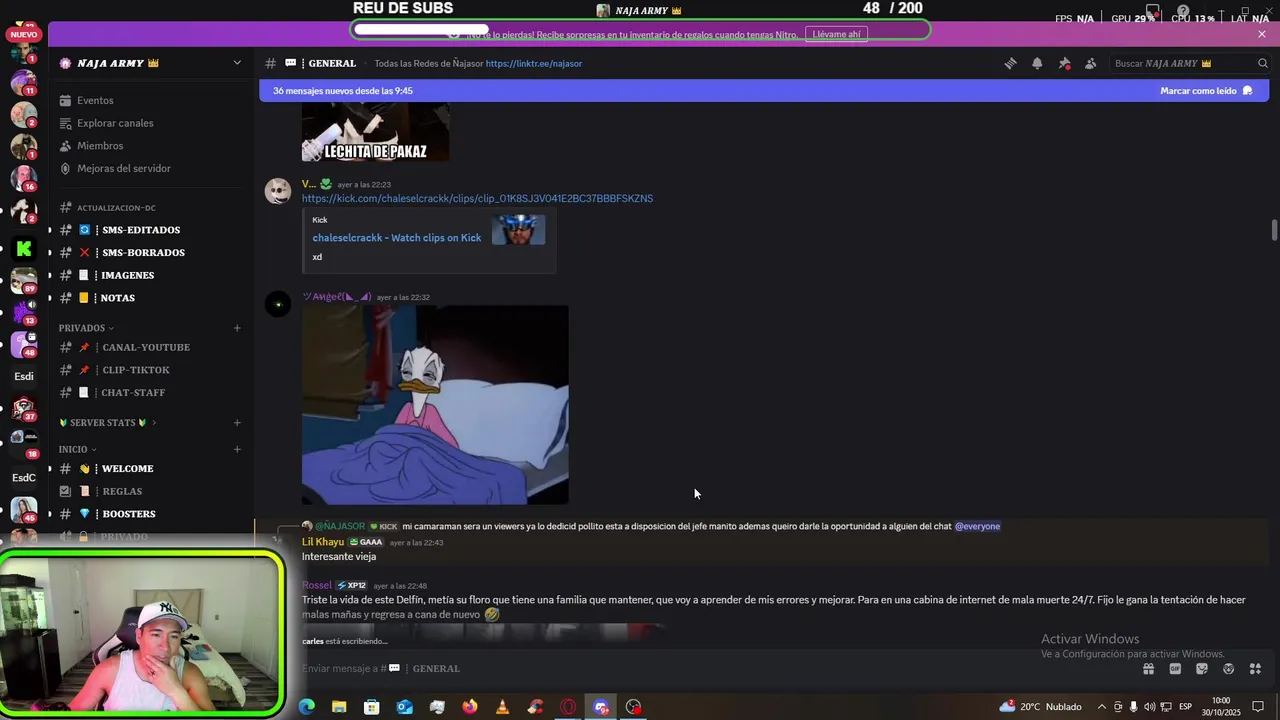Open File Explorer from taskbar
The image size is (1280, 720).
click(339, 707)
